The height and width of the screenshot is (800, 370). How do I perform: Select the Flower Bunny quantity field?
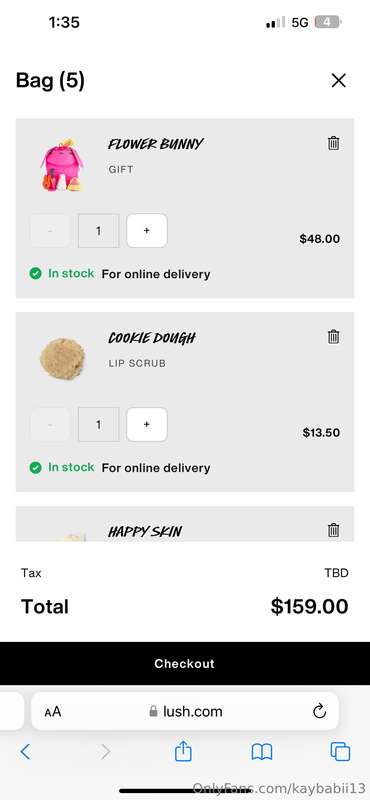(98, 231)
